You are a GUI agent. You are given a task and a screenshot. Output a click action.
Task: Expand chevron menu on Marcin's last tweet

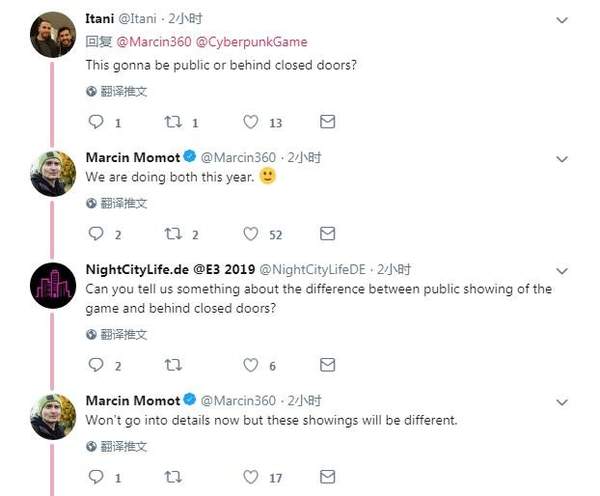tap(561, 401)
